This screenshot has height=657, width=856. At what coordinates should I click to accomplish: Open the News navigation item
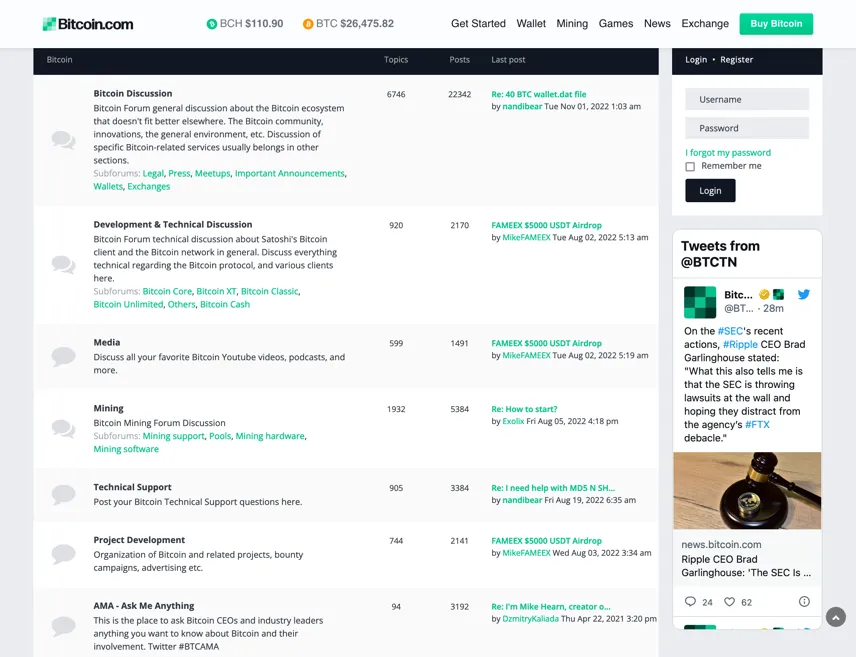point(657,23)
